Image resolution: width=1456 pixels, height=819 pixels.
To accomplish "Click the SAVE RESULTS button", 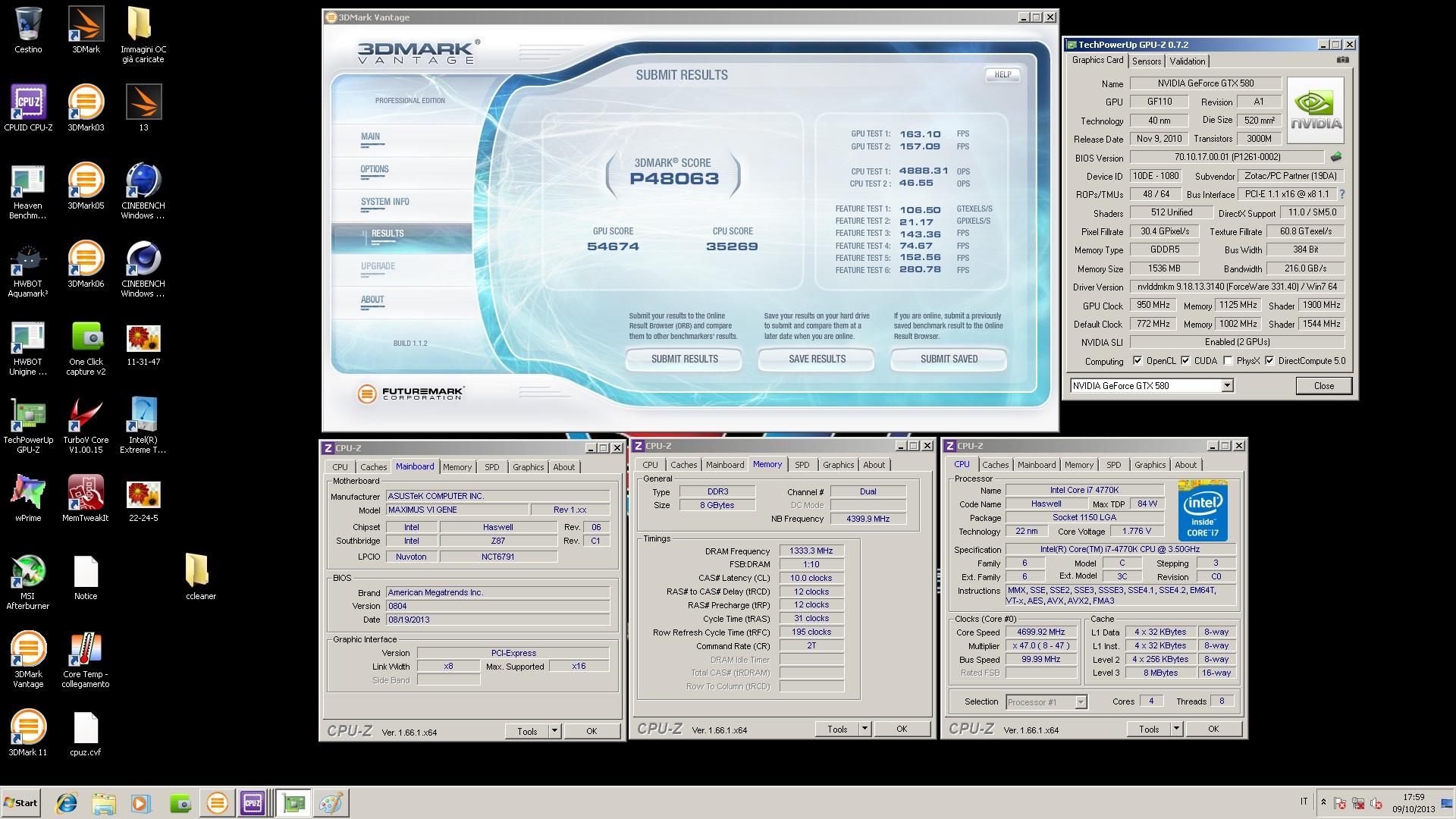I will (x=817, y=359).
